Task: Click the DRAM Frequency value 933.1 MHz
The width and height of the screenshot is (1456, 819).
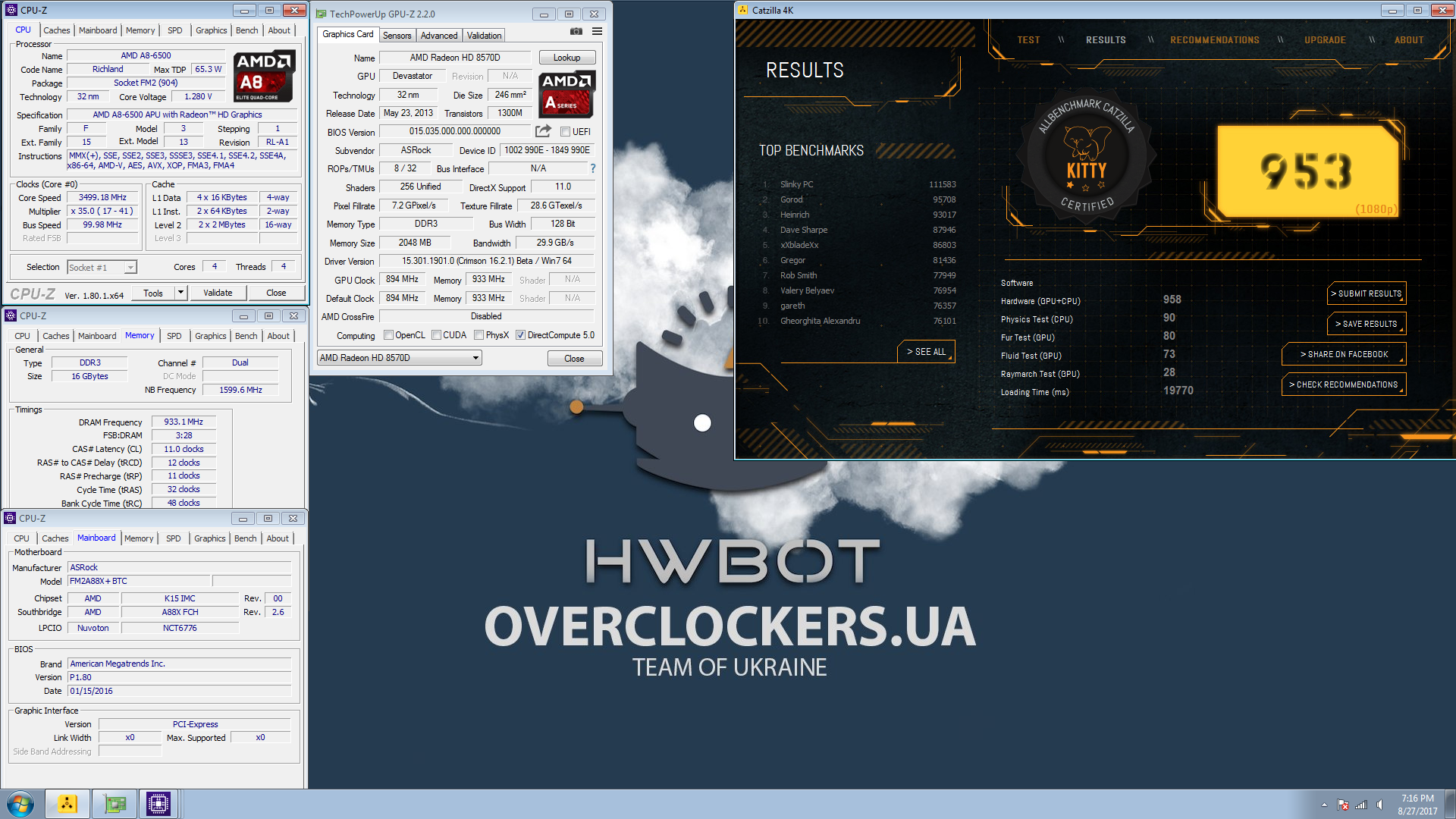Action: tap(184, 422)
